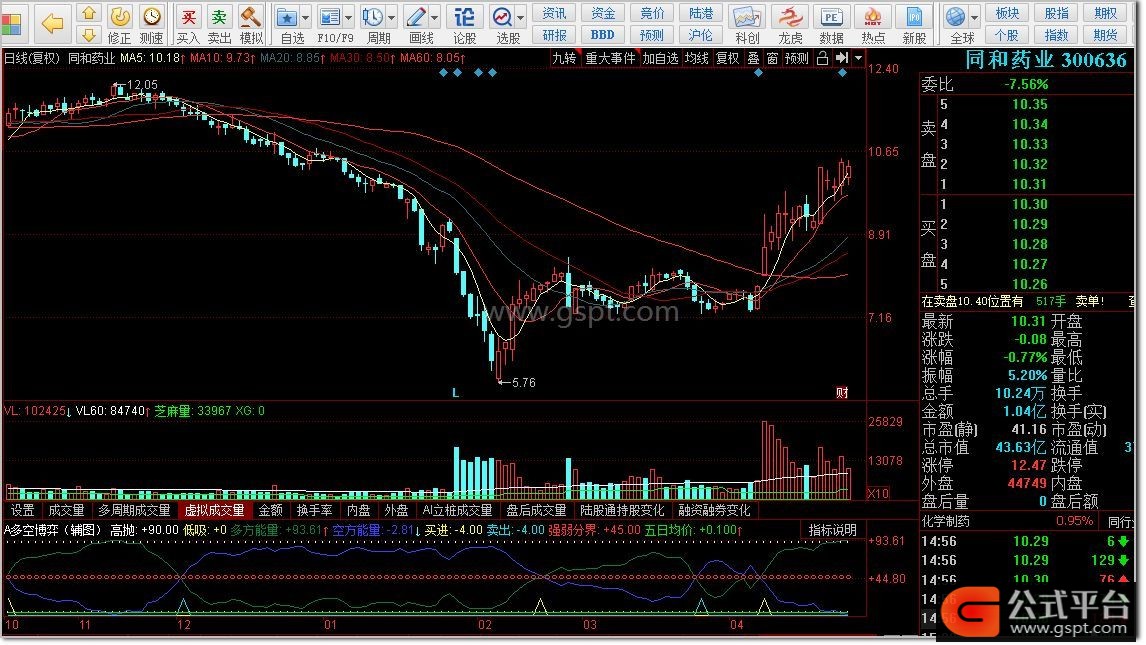Click the 设置 settings button
This screenshot has height=645, width=1146.
click(x=22, y=511)
